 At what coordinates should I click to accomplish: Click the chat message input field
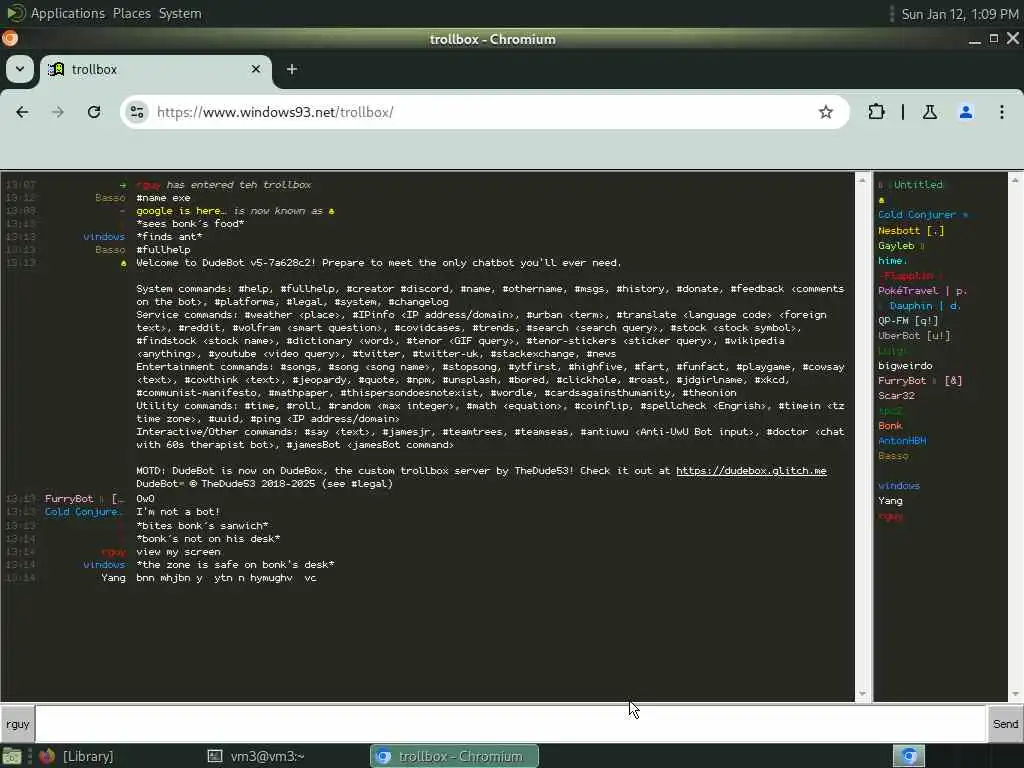[x=510, y=724]
